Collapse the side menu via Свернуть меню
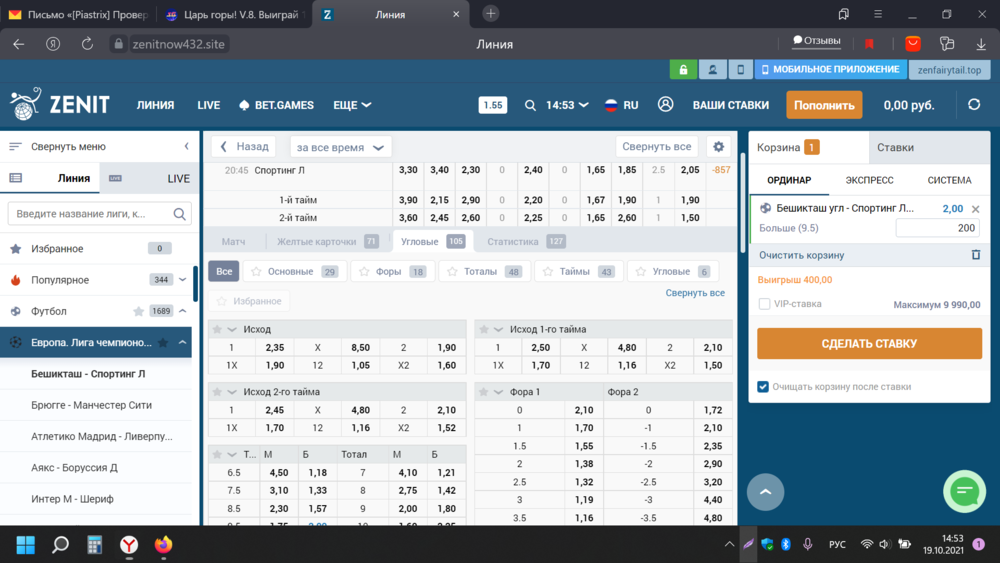 point(99,147)
